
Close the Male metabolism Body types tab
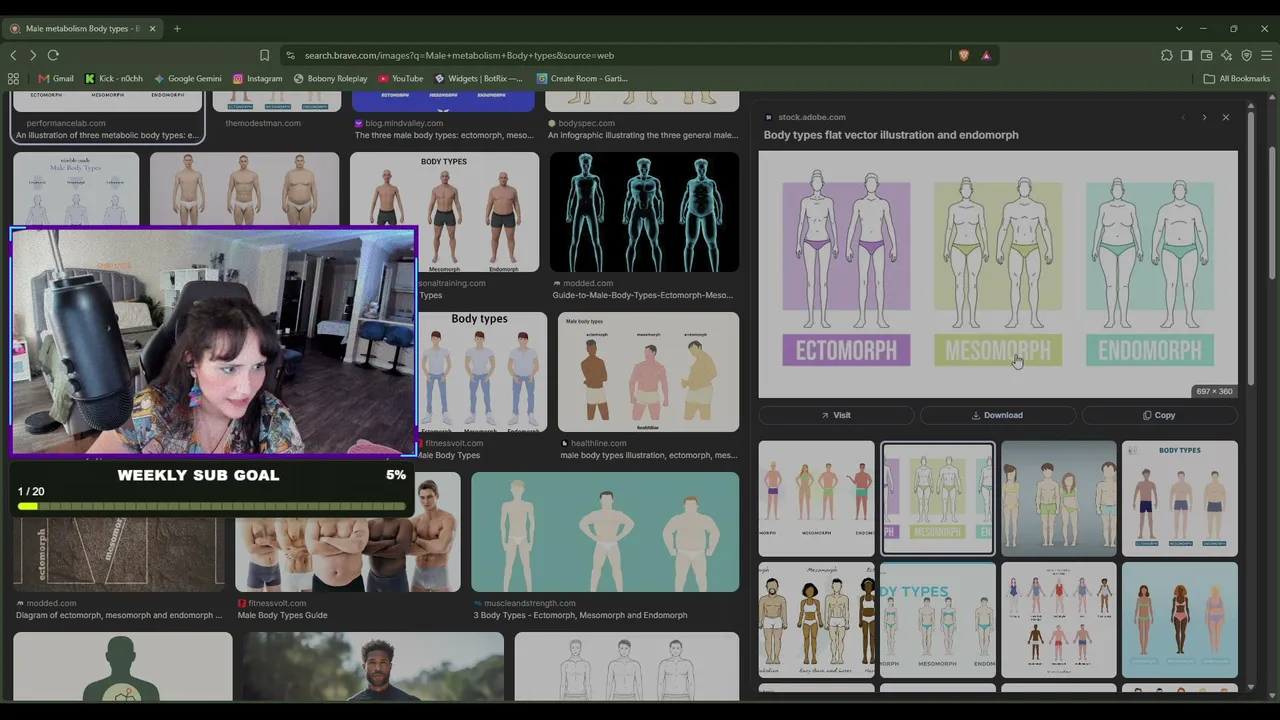tap(153, 28)
